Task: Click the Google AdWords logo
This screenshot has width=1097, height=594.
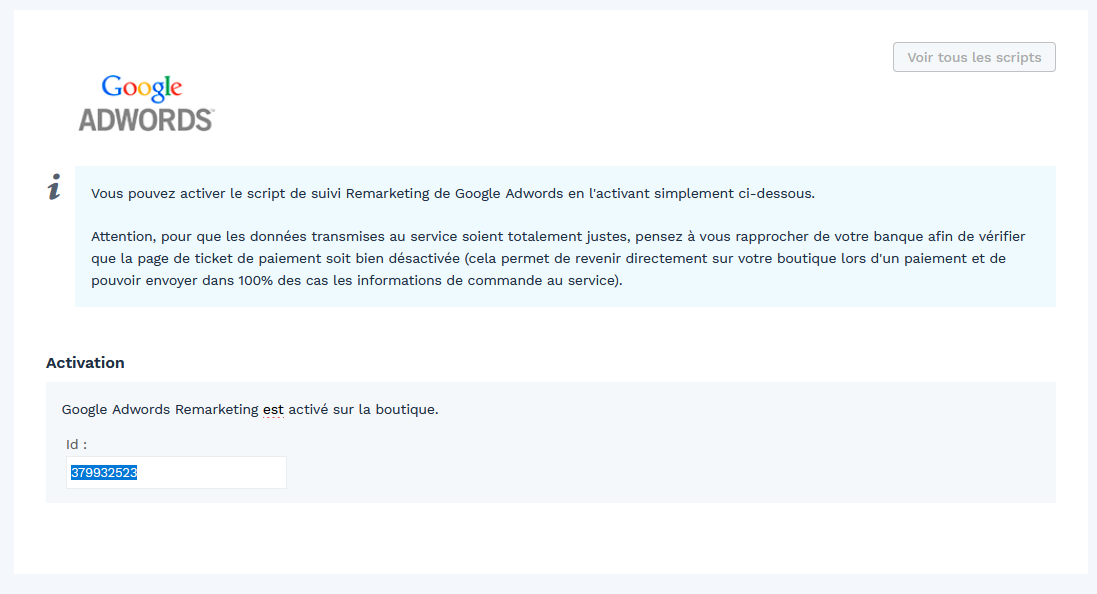Action: coord(146,104)
